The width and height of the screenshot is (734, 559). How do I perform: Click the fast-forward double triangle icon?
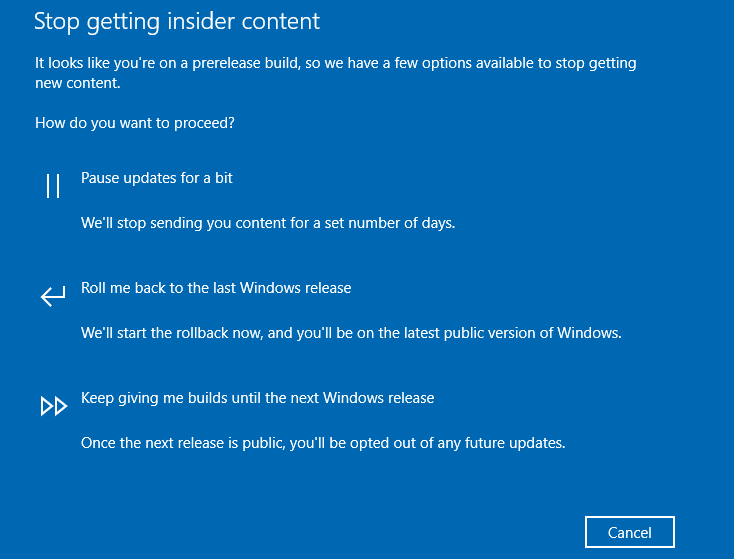pos(54,406)
